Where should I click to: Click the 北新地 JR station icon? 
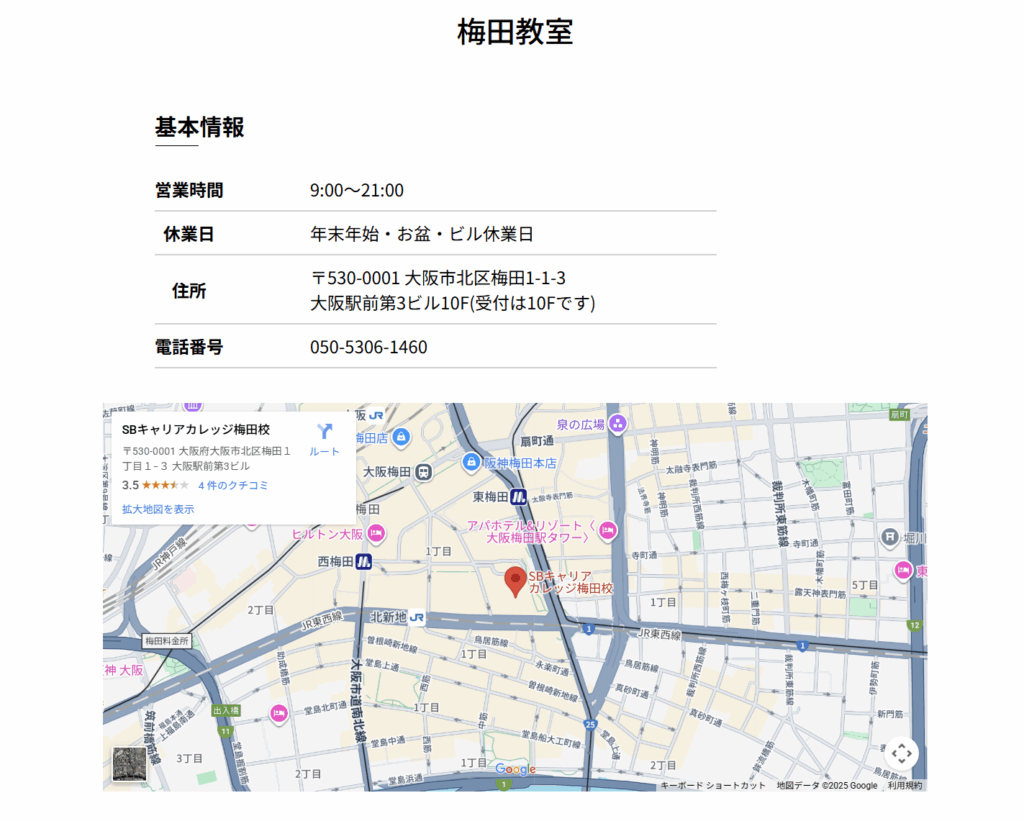(x=417, y=618)
